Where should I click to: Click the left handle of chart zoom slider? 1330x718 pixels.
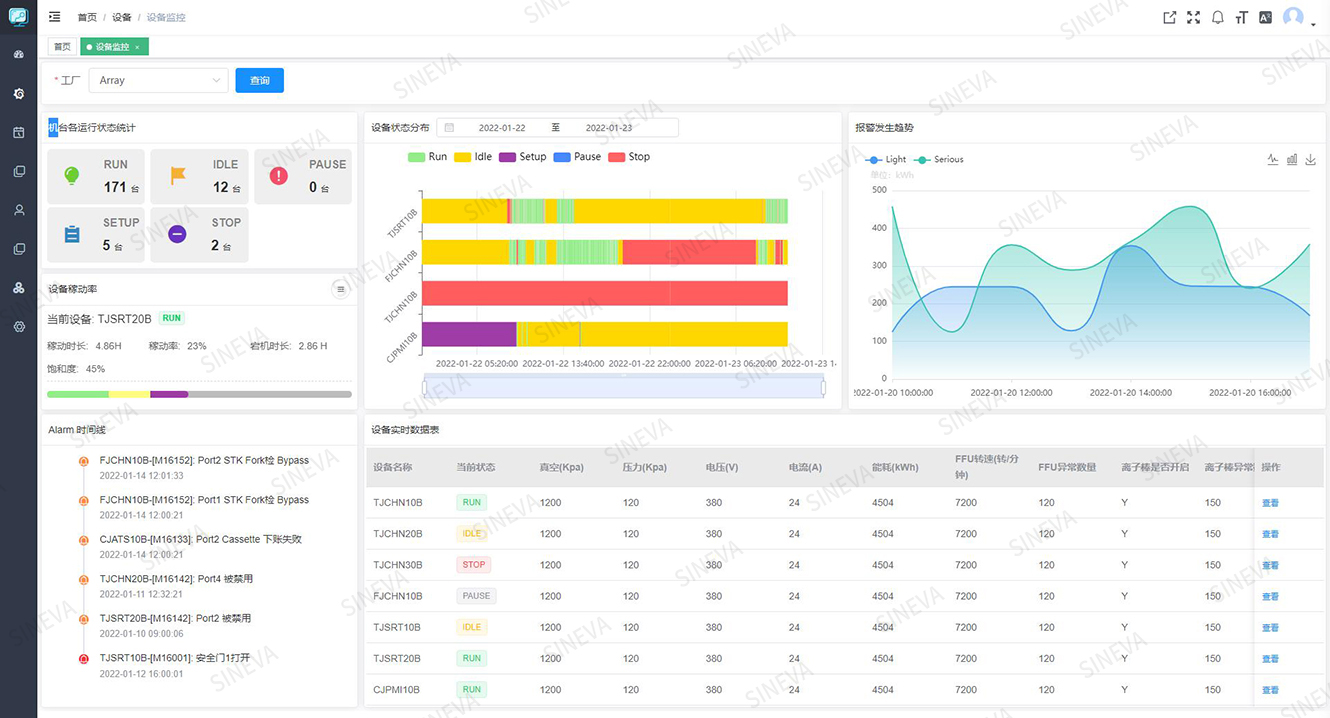424,387
